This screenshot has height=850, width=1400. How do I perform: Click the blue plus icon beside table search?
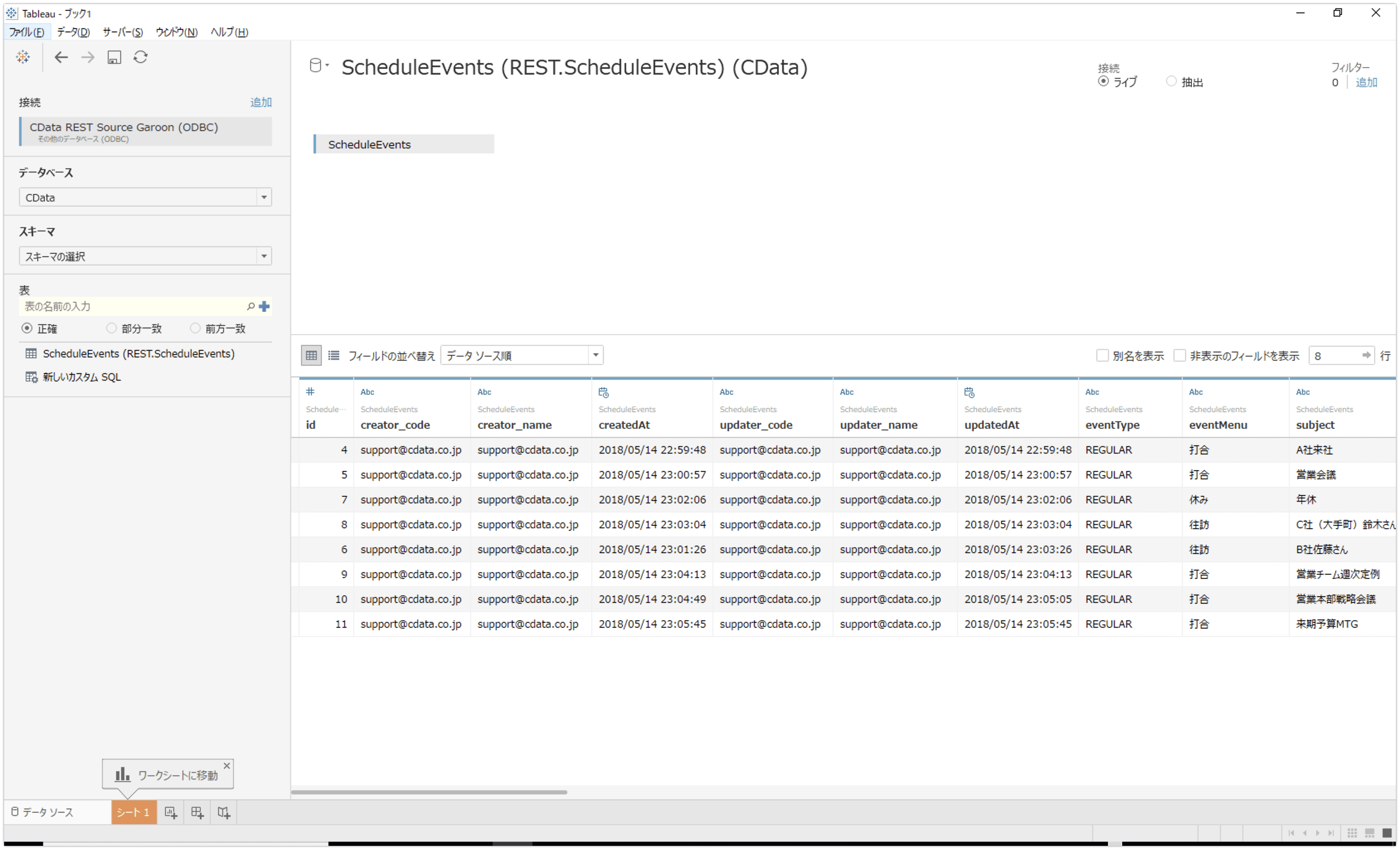(264, 307)
